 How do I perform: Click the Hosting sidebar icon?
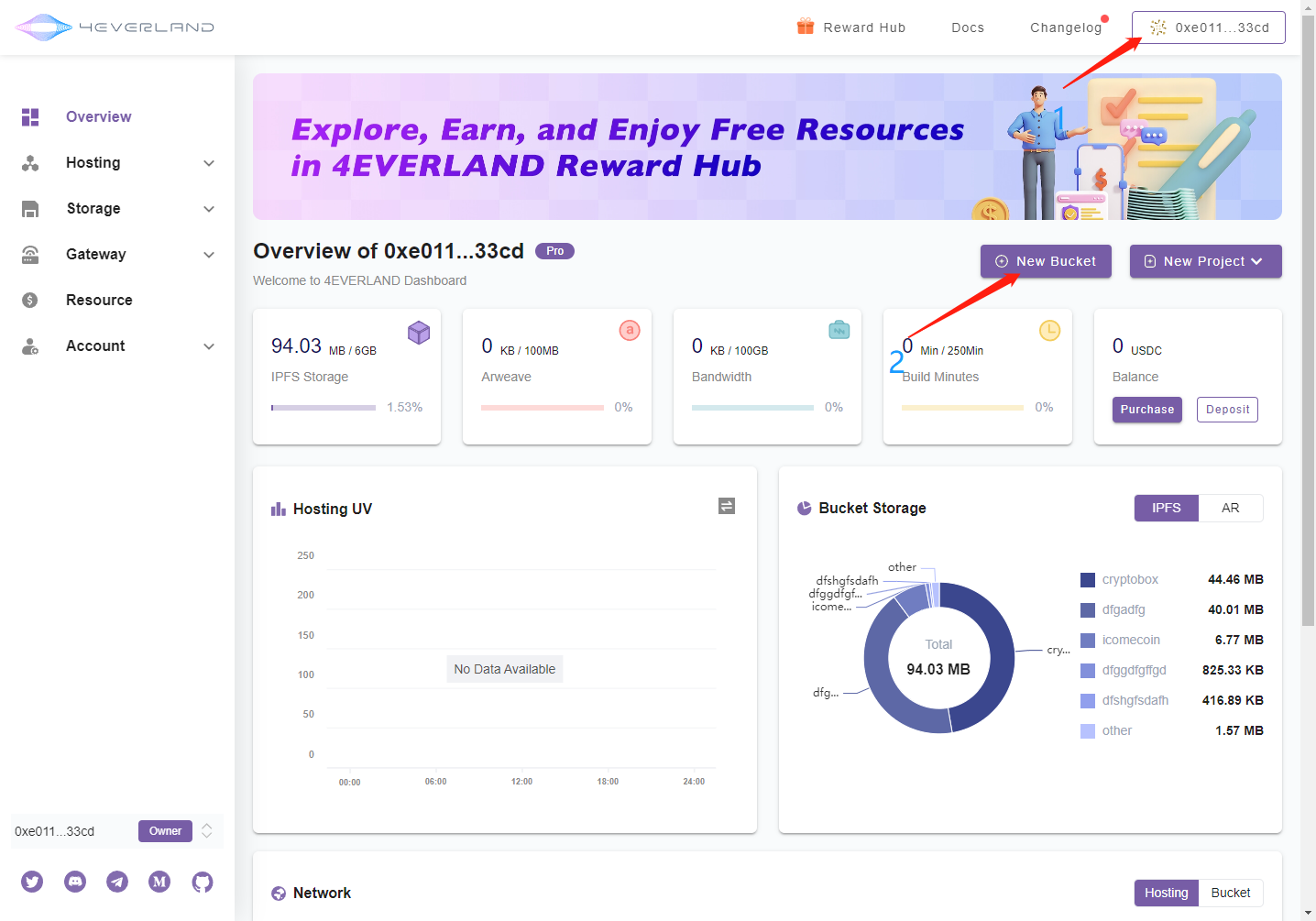coord(30,163)
